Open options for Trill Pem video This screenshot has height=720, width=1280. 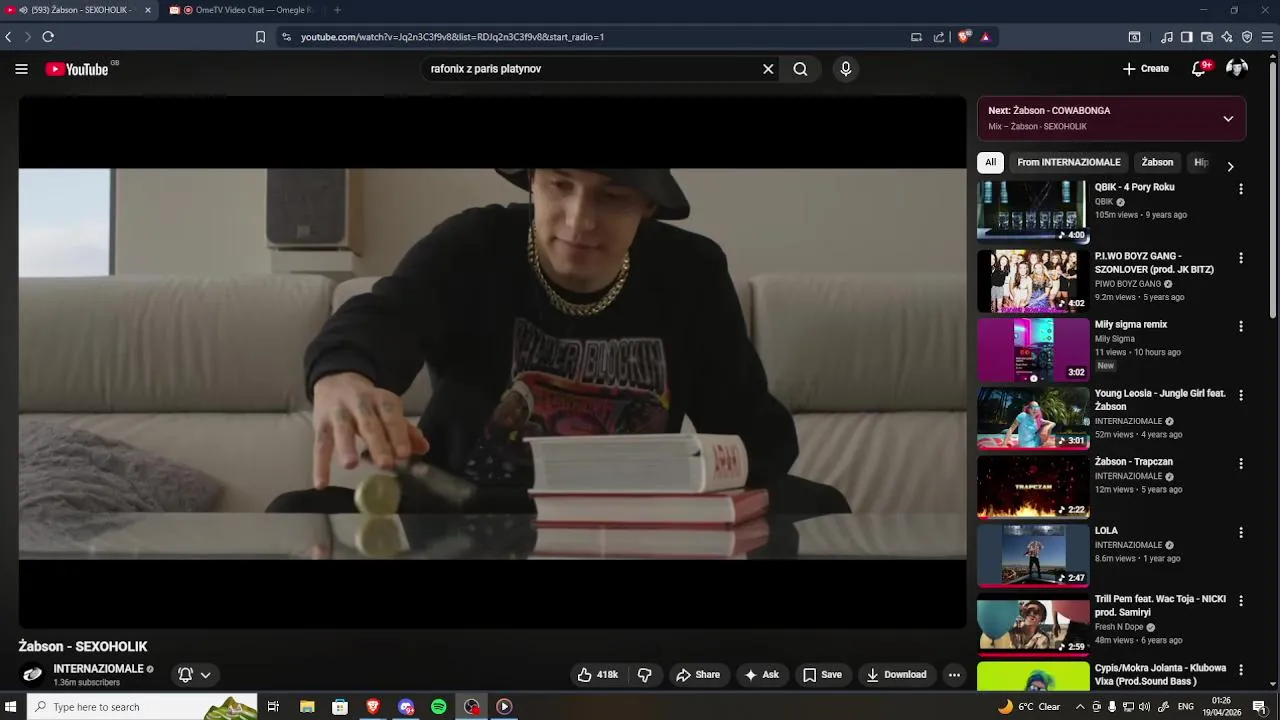point(1241,601)
